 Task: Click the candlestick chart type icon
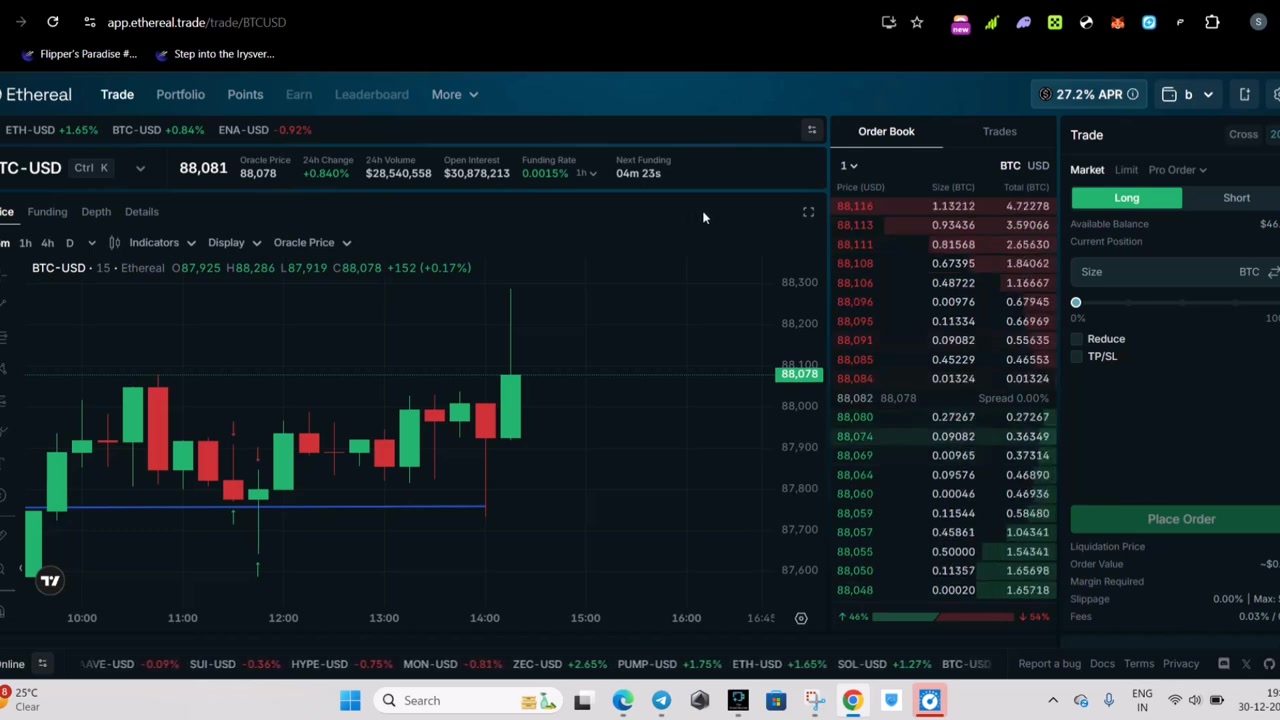tap(114, 242)
